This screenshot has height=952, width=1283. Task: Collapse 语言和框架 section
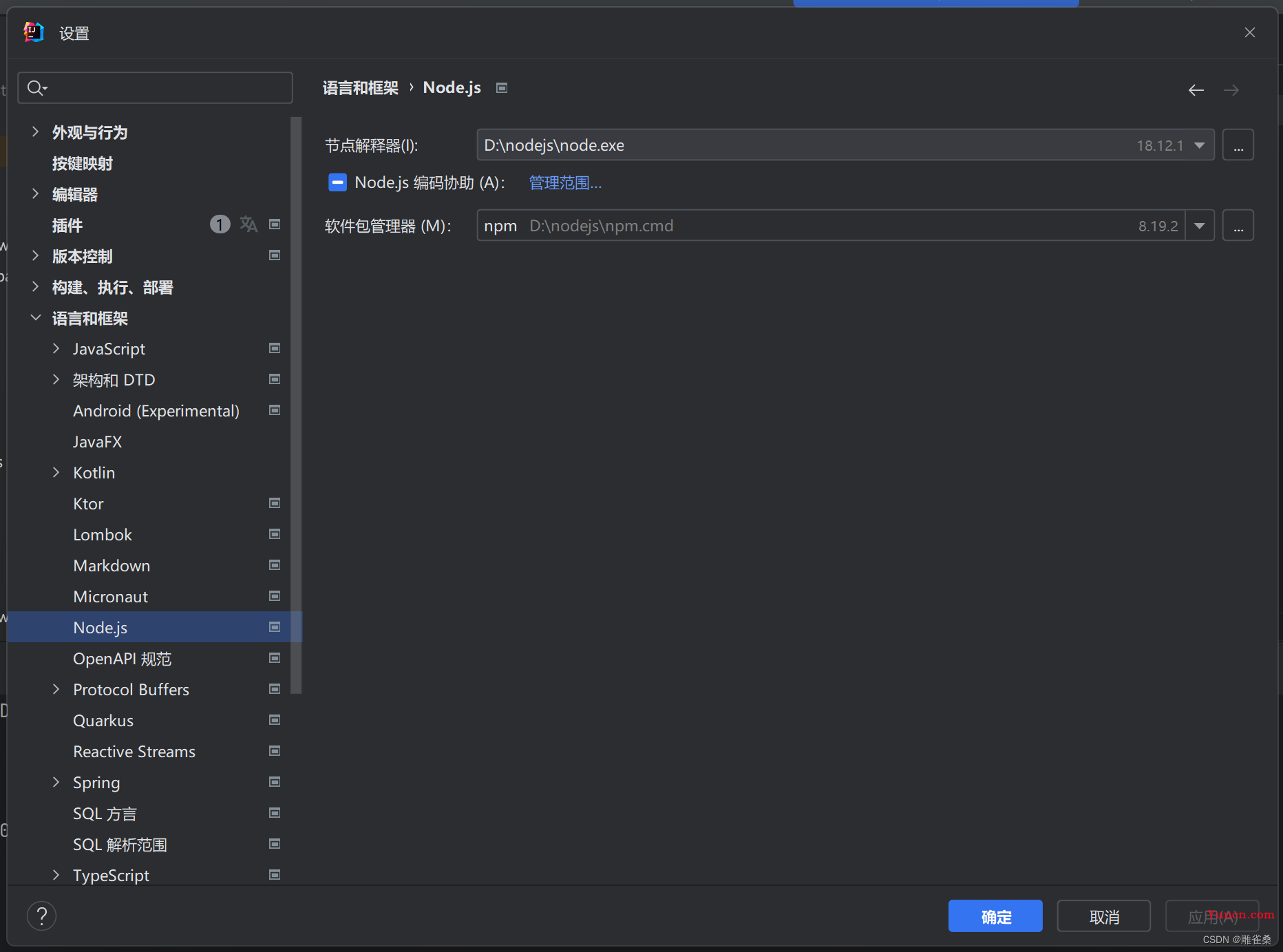pyautogui.click(x=35, y=317)
